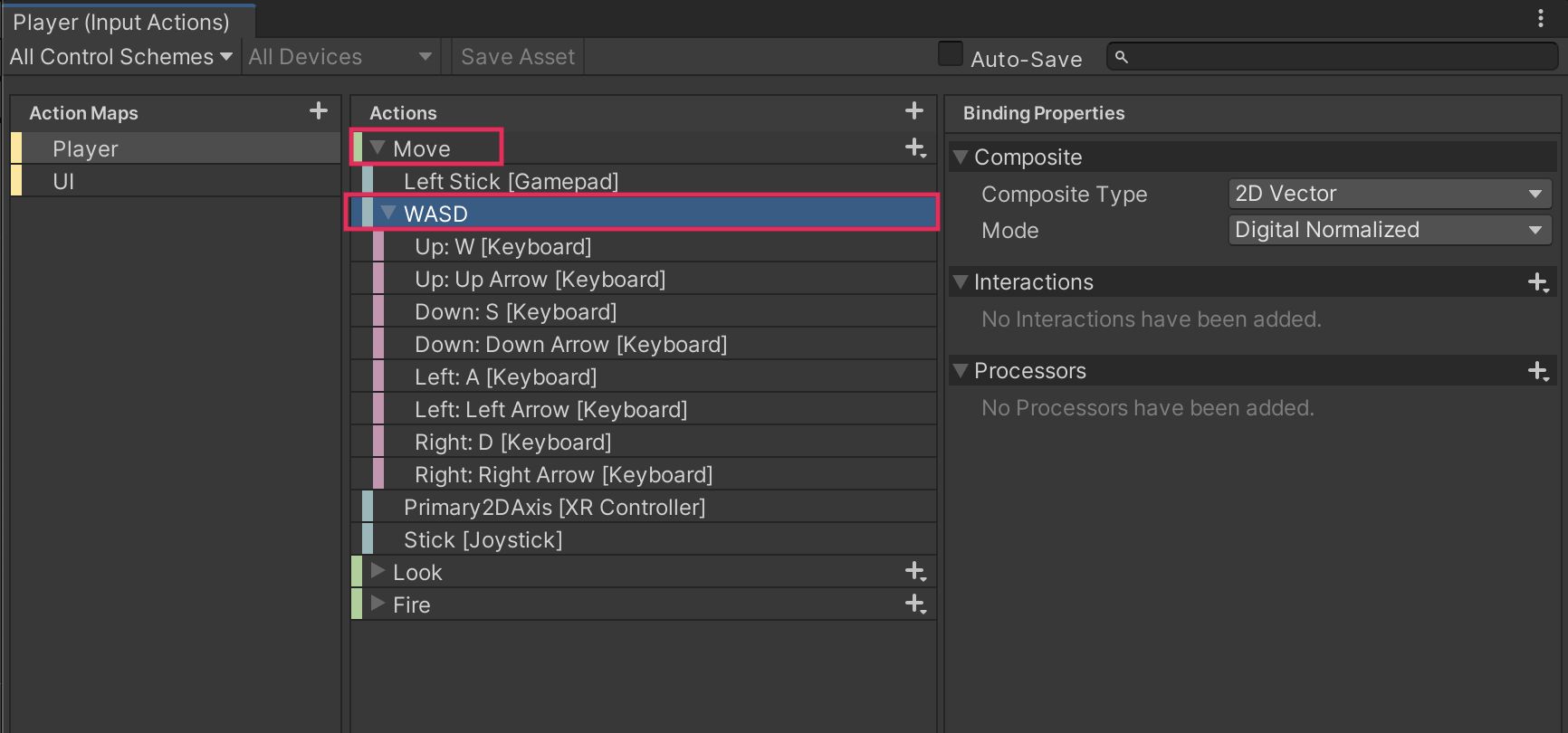
Task: Select the Left Stick [Gamepad] binding
Action: click(x=511, y=182)
